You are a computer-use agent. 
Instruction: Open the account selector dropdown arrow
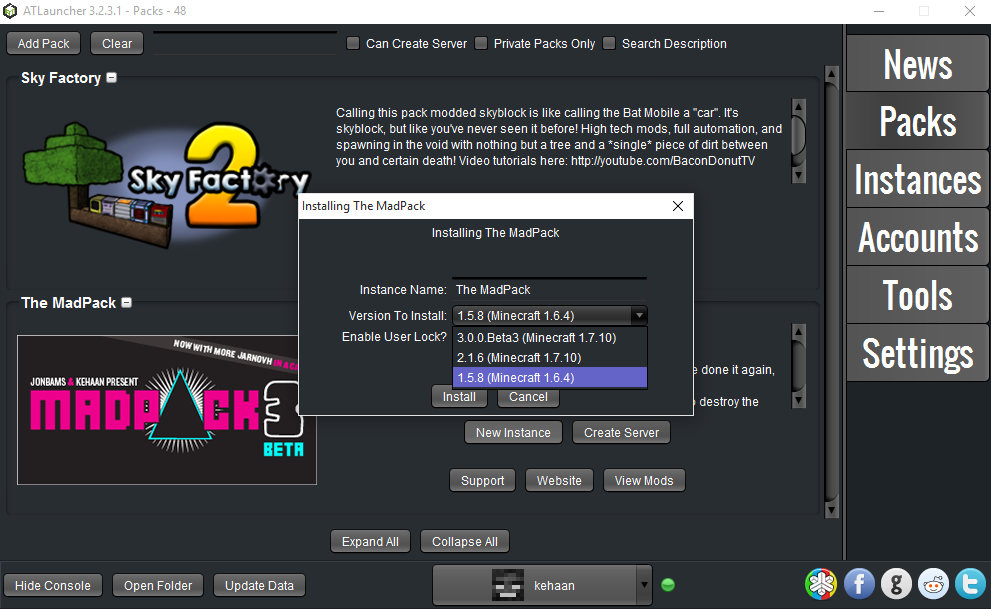coord(644,585)
